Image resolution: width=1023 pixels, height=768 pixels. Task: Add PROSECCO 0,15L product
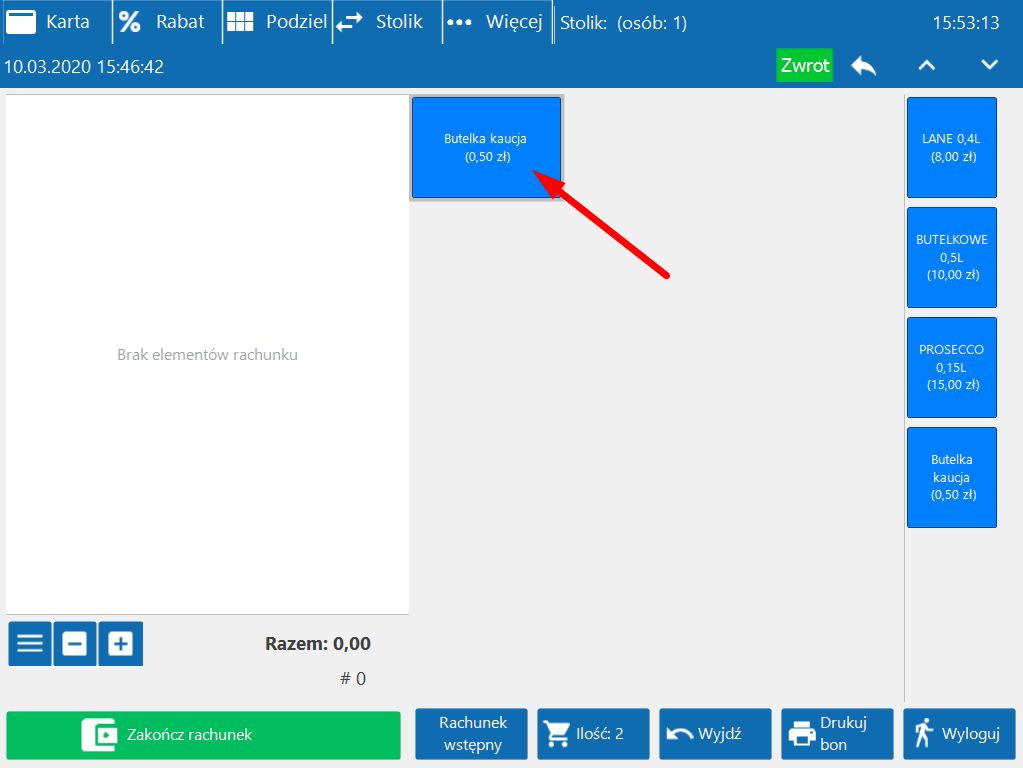(x=951, y=367)
